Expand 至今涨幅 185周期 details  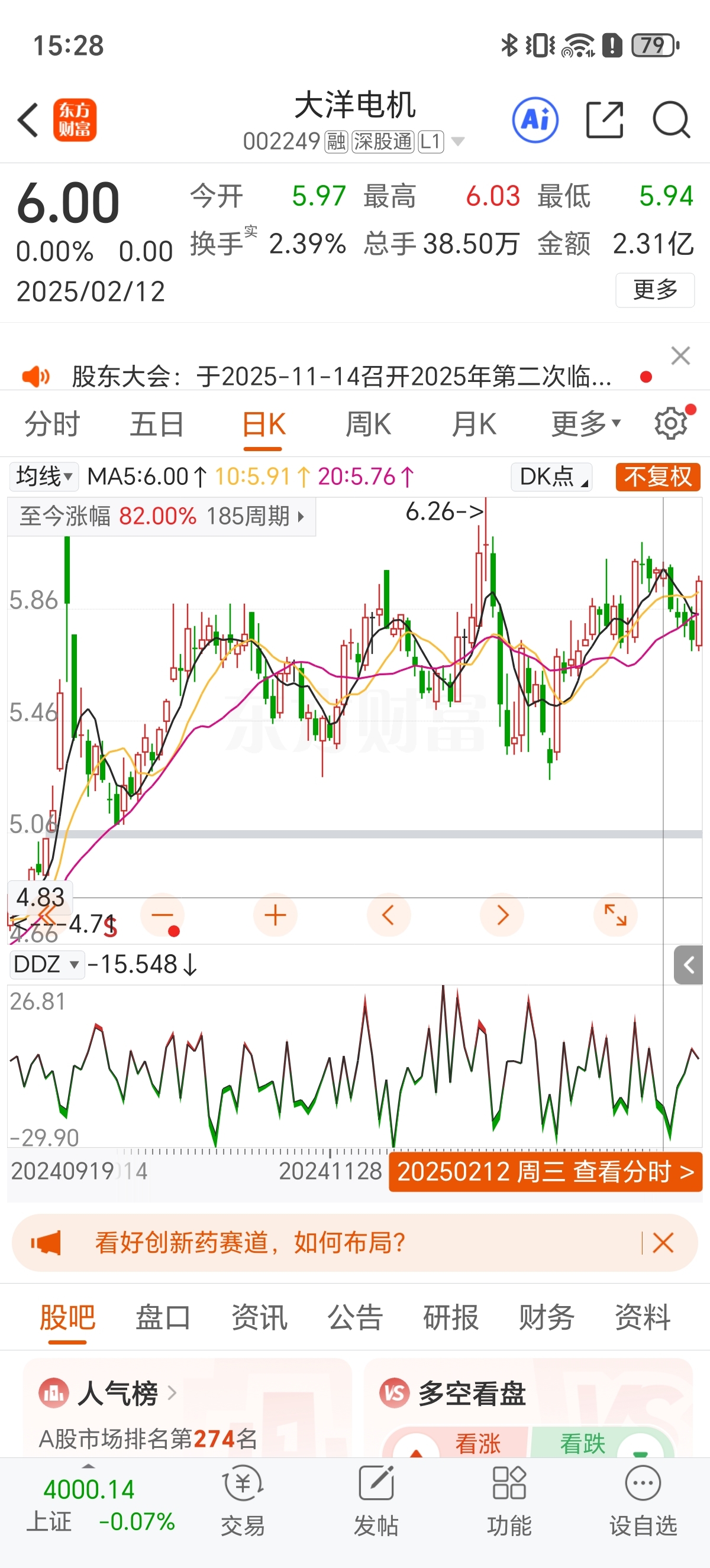pos(162,516)
